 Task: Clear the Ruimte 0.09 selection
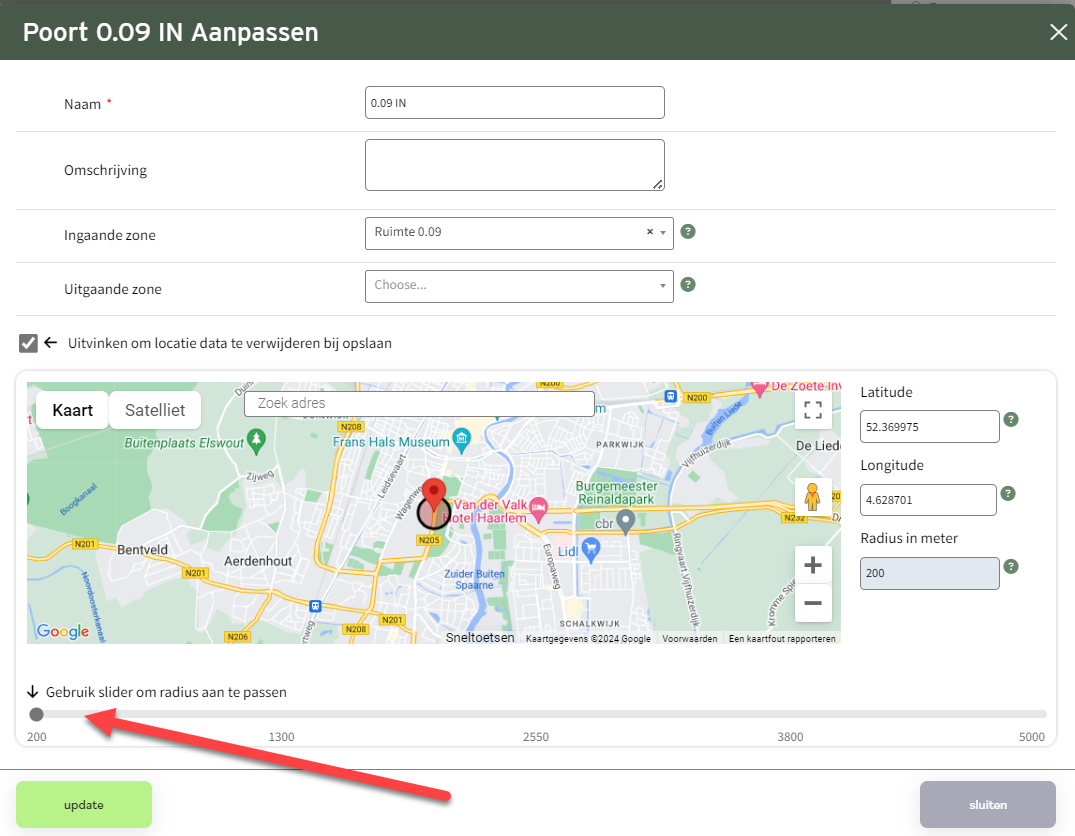(649, 232)
